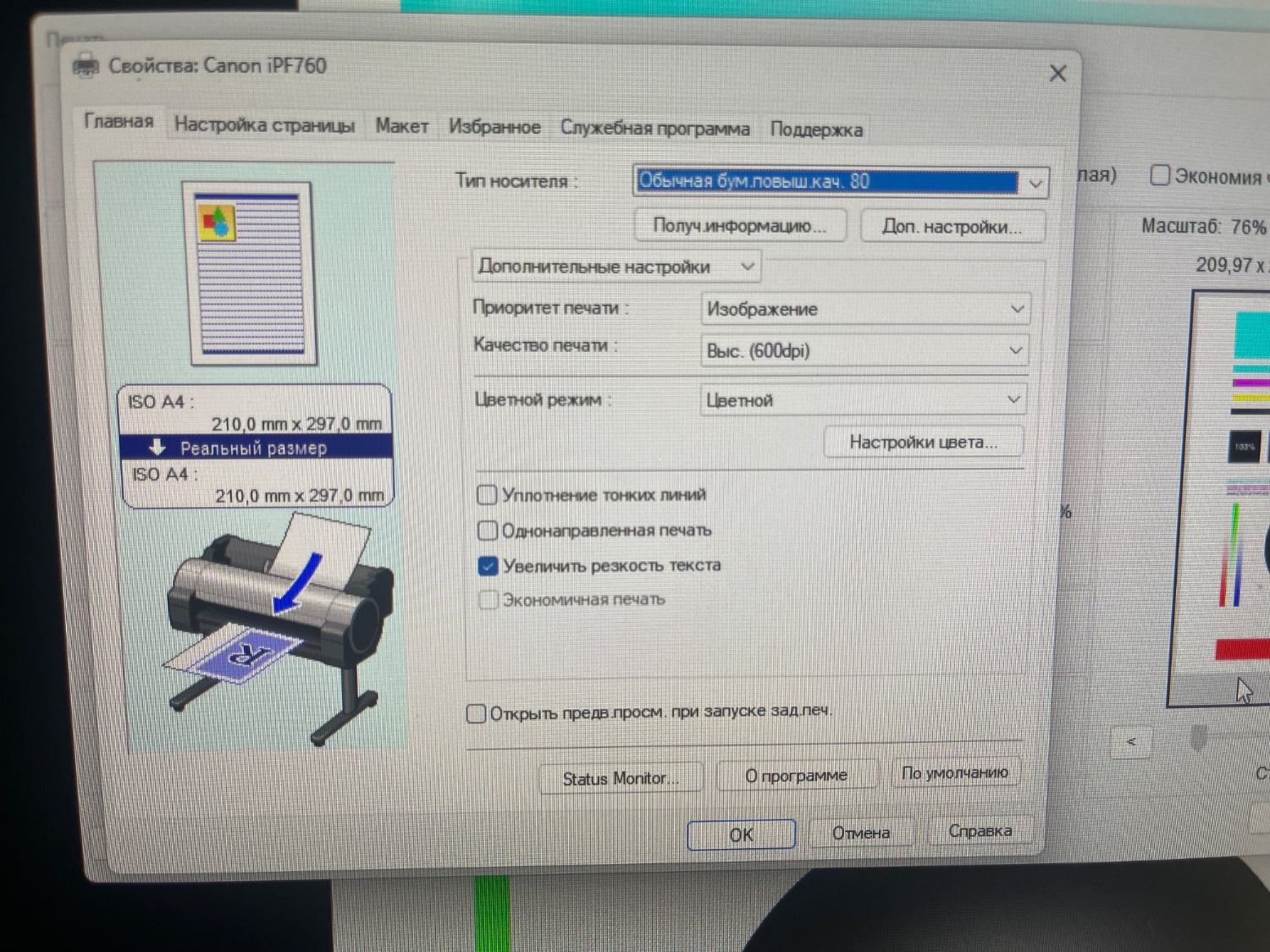Image resolution: width=1270 pixels, height=952 pixels.
Task: Confirm the dialog with OK
Action: pos(741,834)
